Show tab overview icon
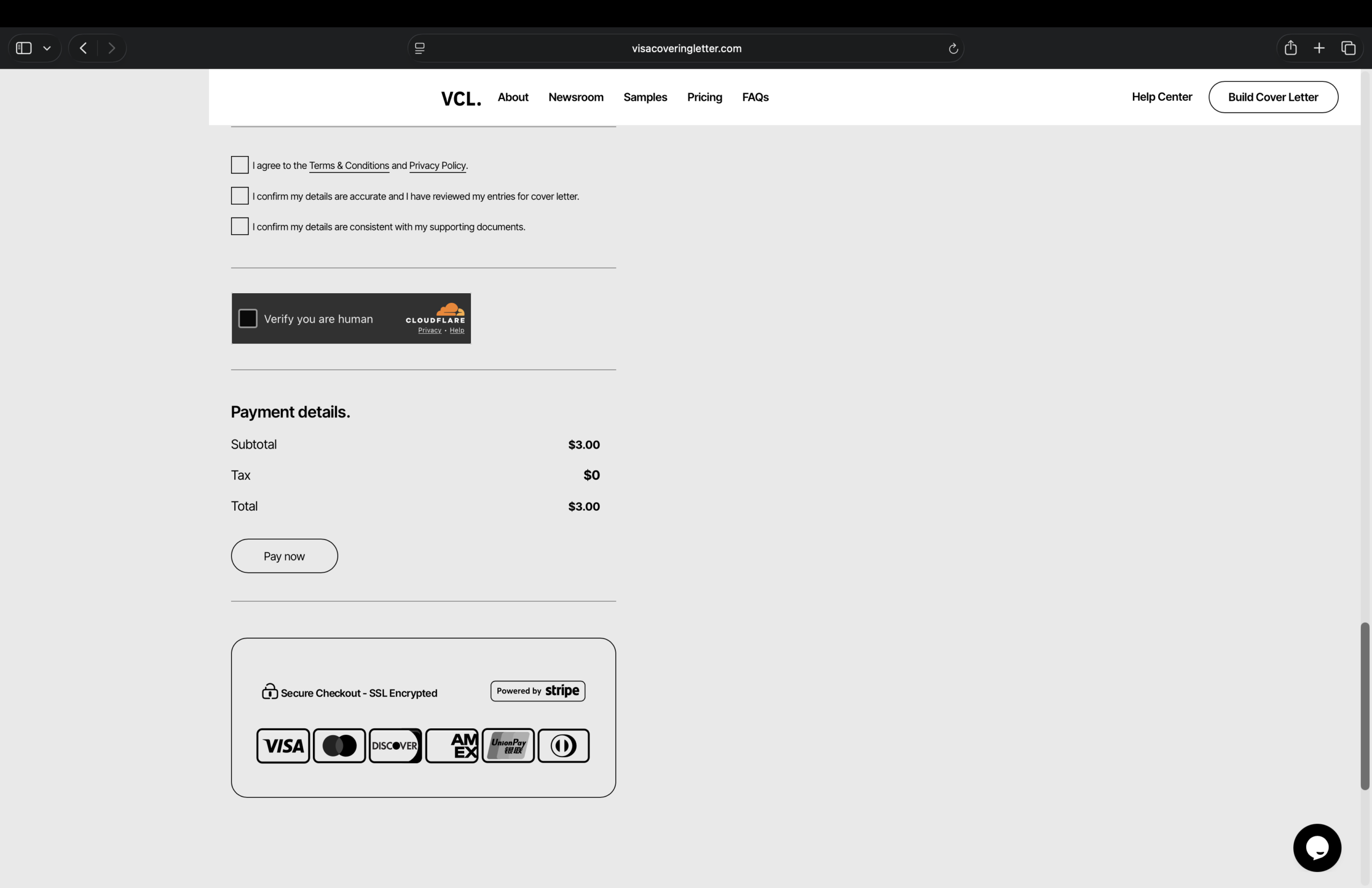Image resolution: width=1372 pixels, height=888 pixels. (x=1348, y=48)
